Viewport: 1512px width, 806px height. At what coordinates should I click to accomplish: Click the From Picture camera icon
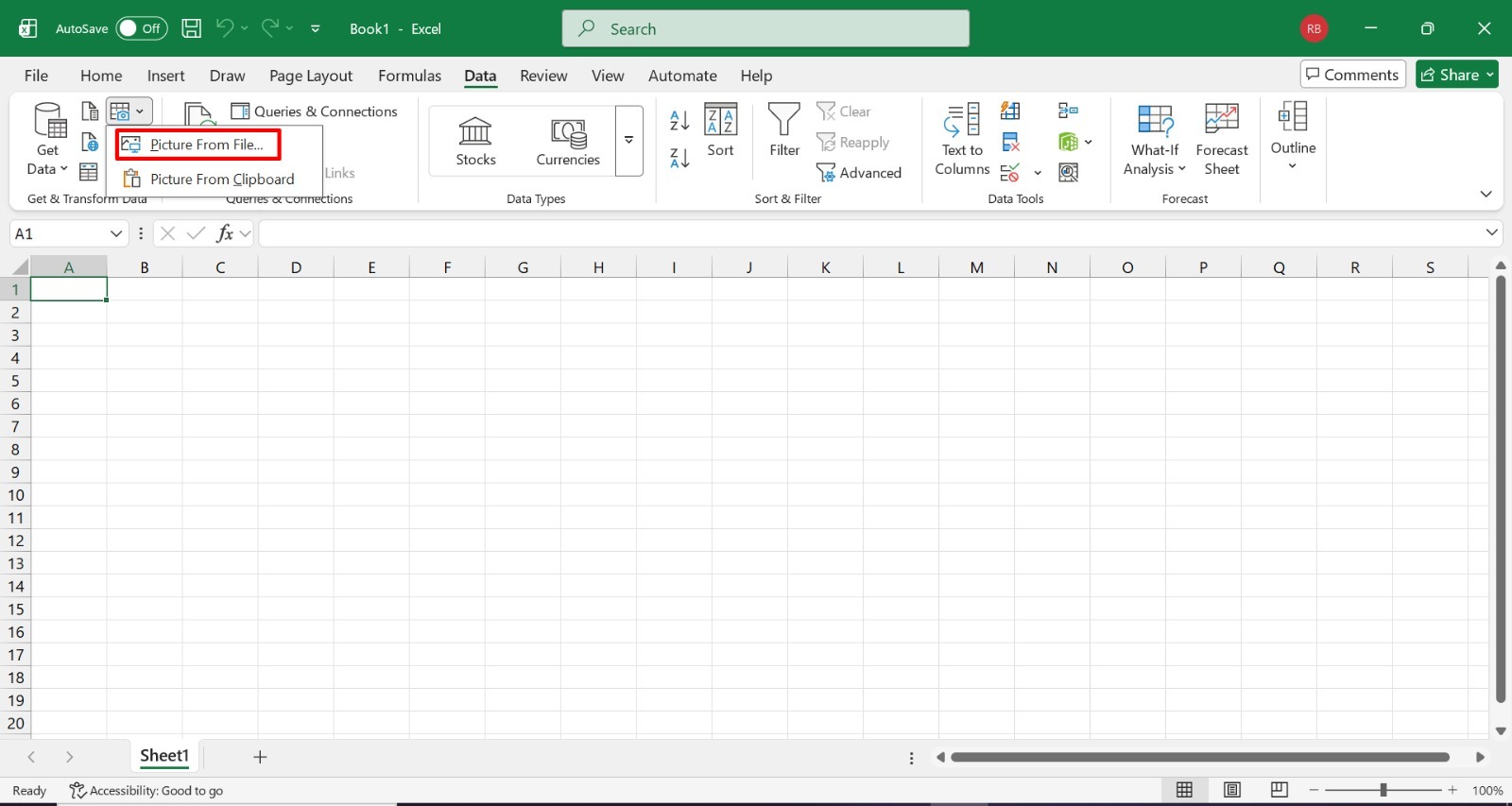coord(119,111)
